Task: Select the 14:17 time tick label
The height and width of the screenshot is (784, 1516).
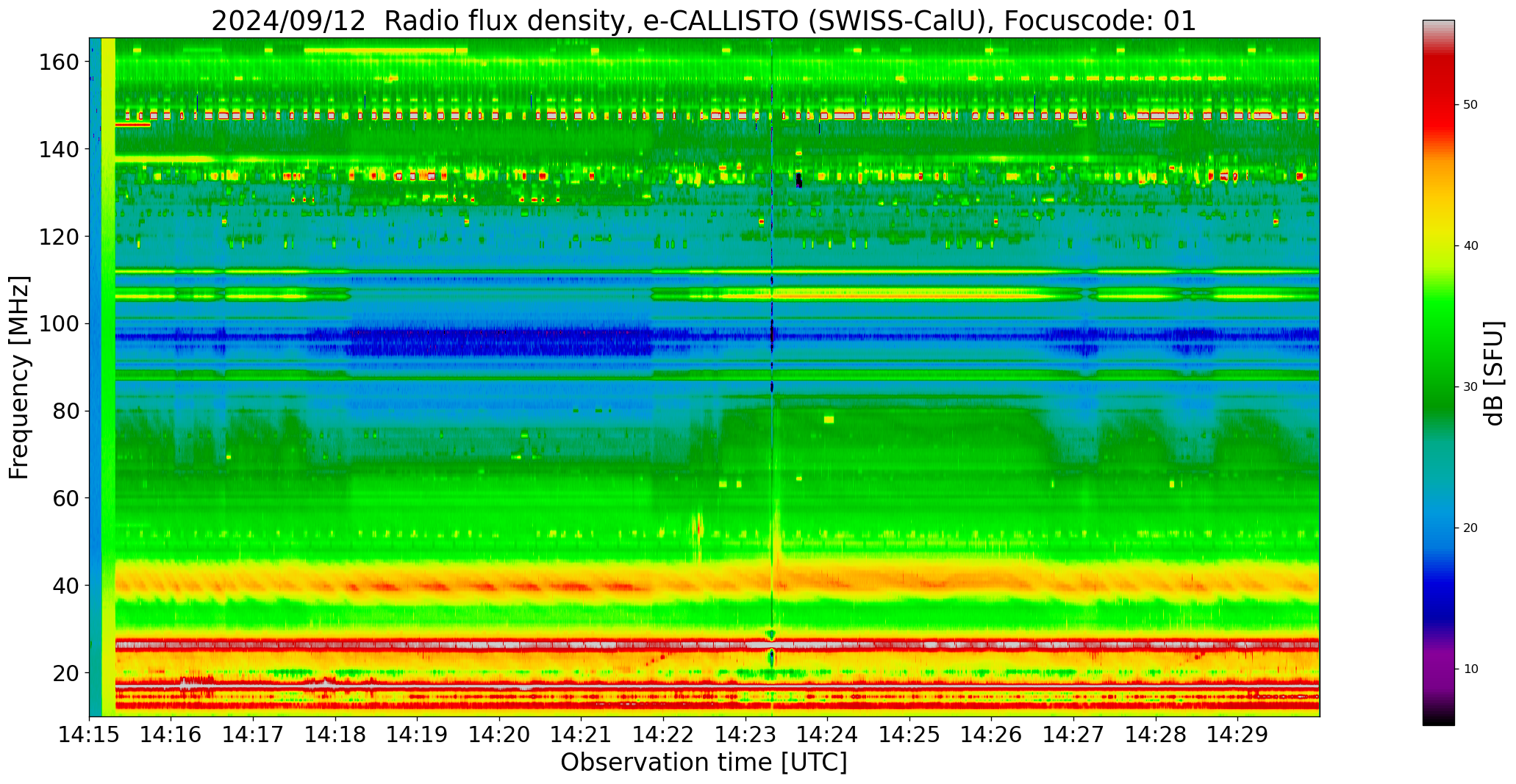Action: (x=254, y=733)
